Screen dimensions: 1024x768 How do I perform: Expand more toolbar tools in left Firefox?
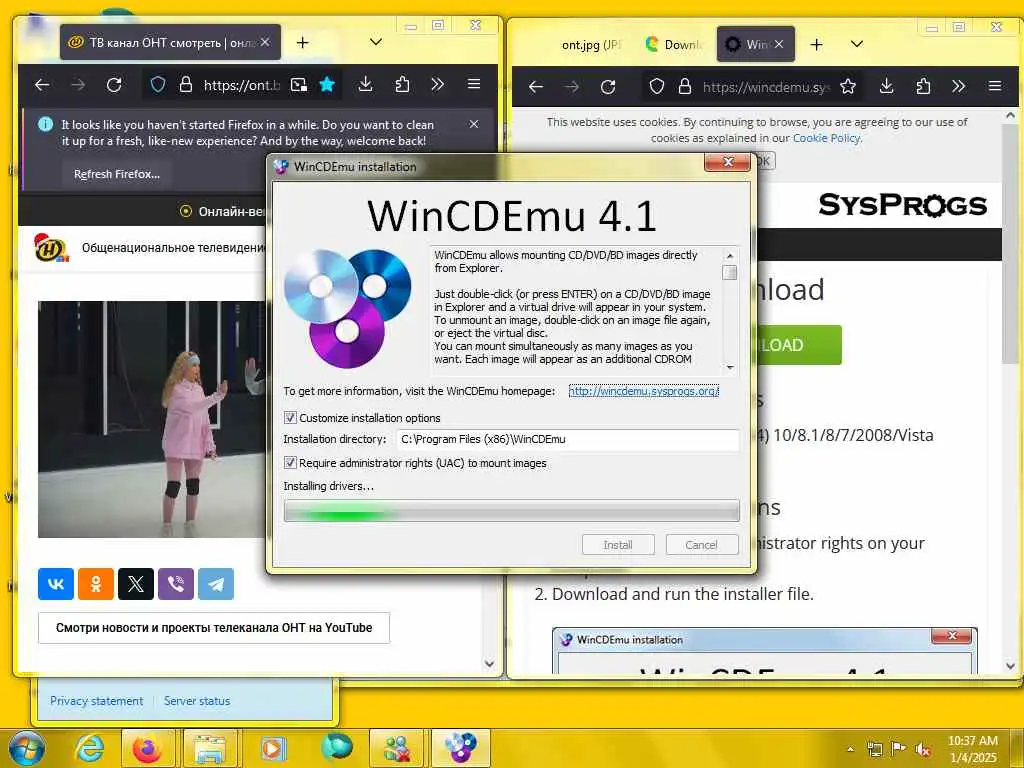tap(438, 84)
